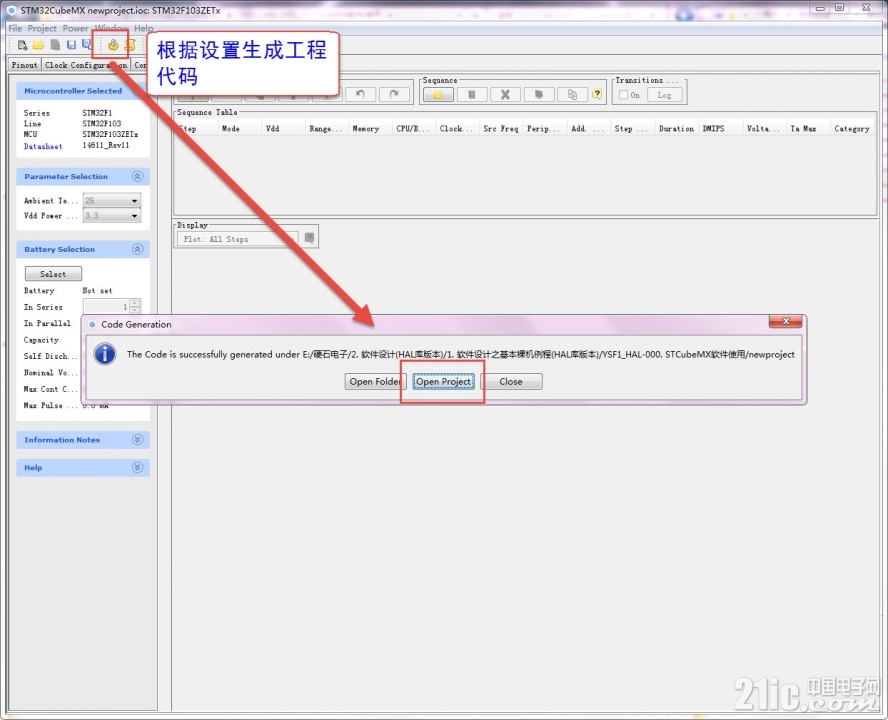
Task: Click the Save Project As icon
Action: 87,45
